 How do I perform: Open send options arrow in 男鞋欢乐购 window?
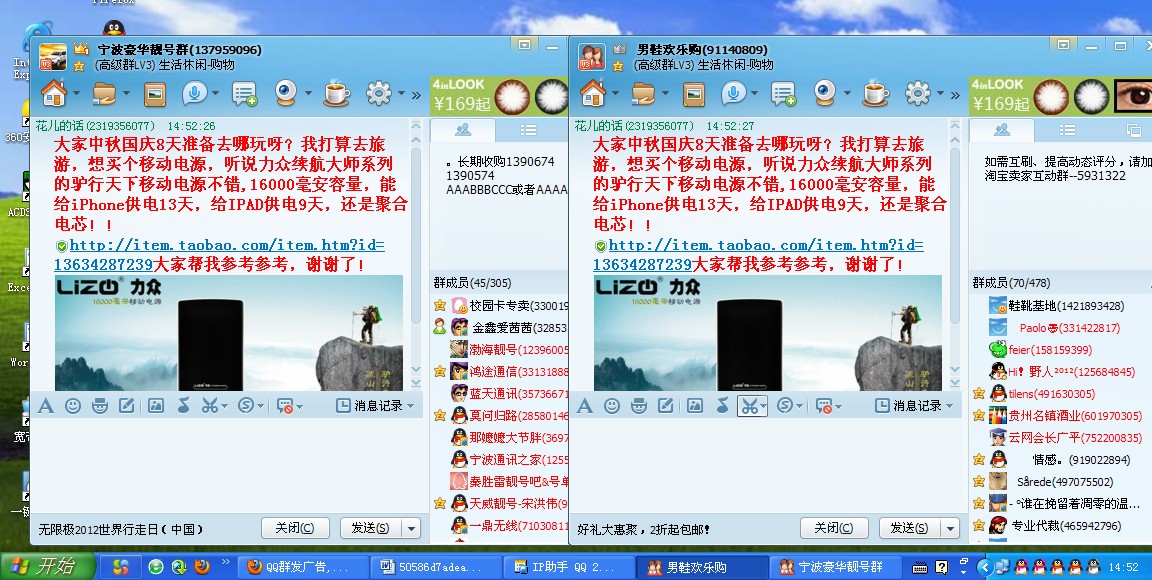tap(951, 528)
